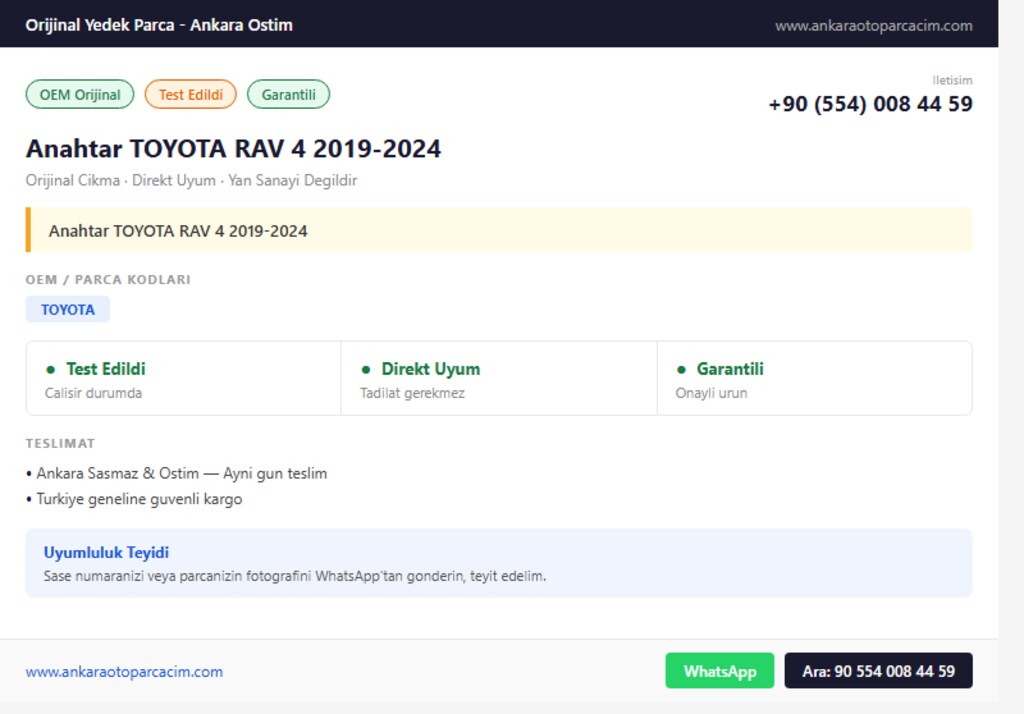
Task: Click the 'Calisir durumda' text
Action: click(93, 393)
